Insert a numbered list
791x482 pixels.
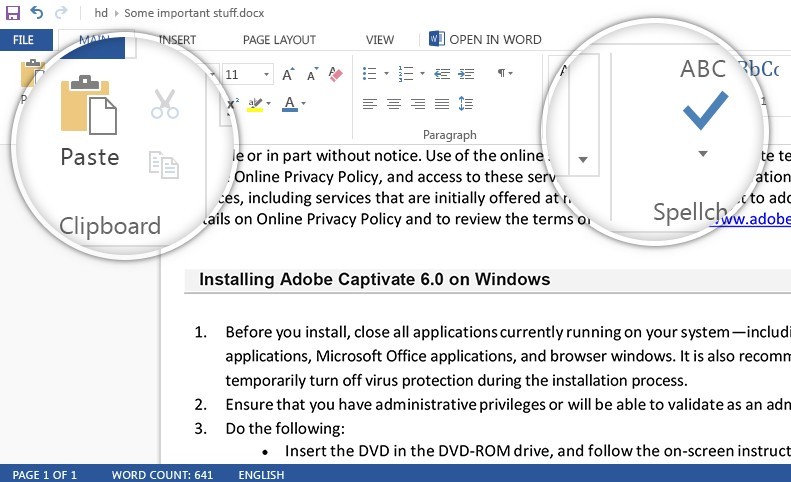406,74
